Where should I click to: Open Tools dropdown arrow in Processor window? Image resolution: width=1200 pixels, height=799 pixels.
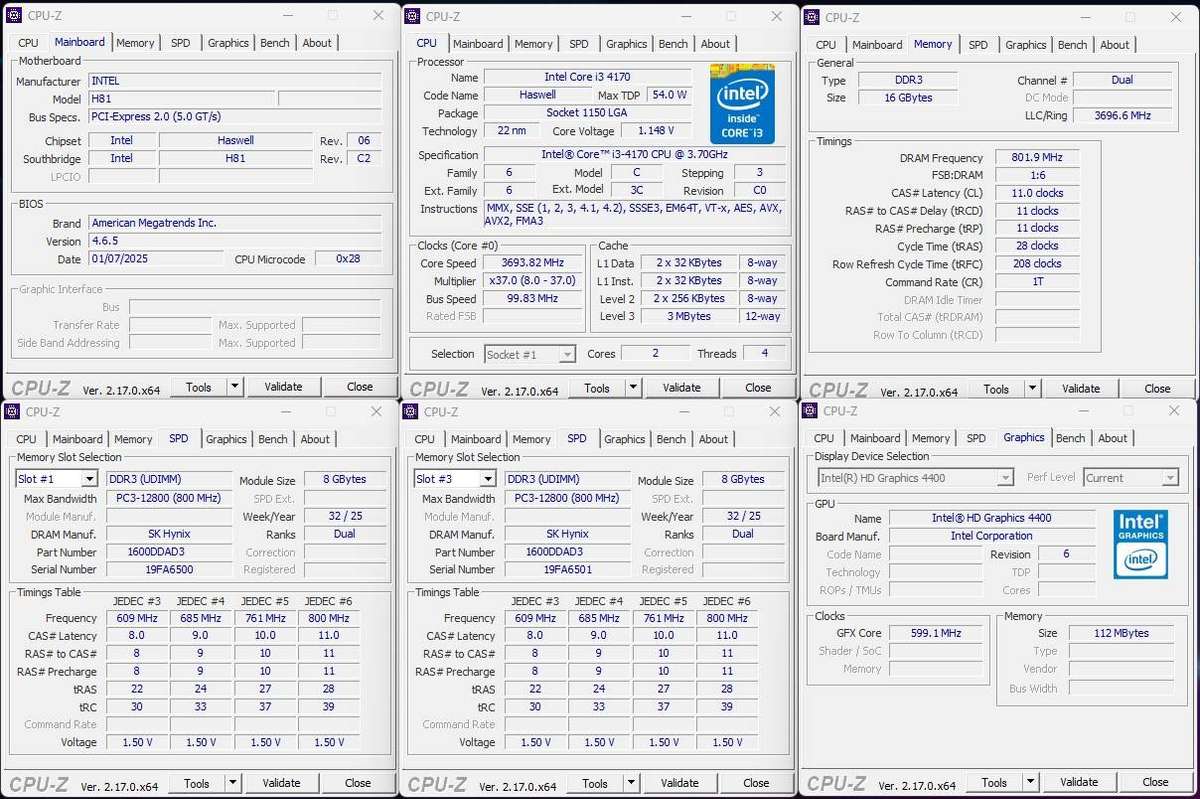pos(633,388)
